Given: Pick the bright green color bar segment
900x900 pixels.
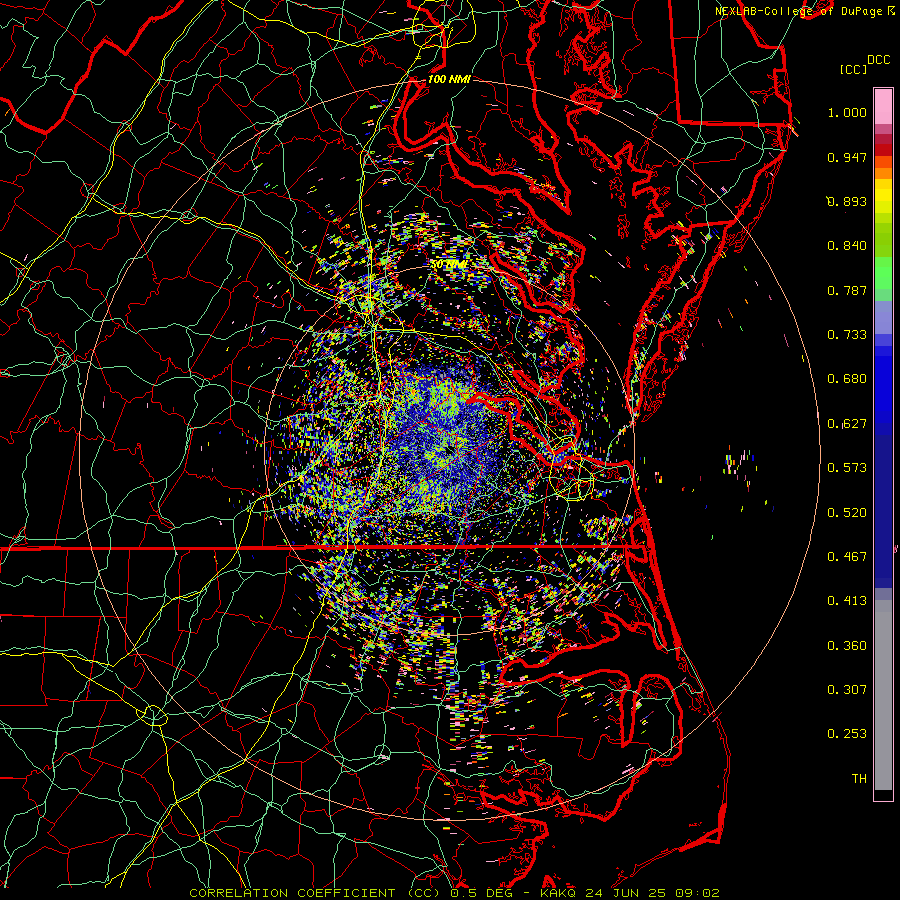Looking at the screenshot, I should (x=883, y=273).
